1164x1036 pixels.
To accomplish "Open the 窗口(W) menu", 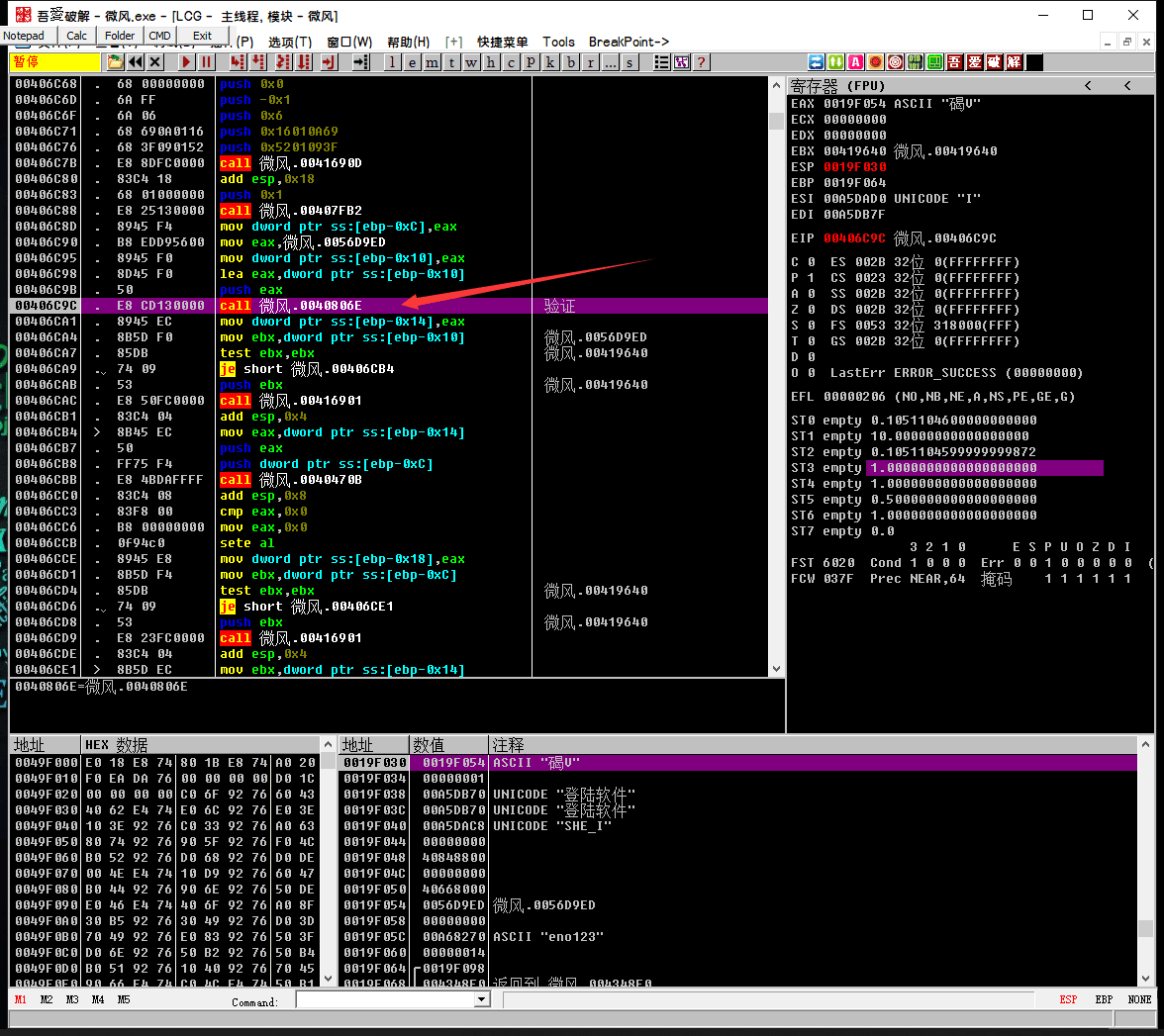I will 349,43.
